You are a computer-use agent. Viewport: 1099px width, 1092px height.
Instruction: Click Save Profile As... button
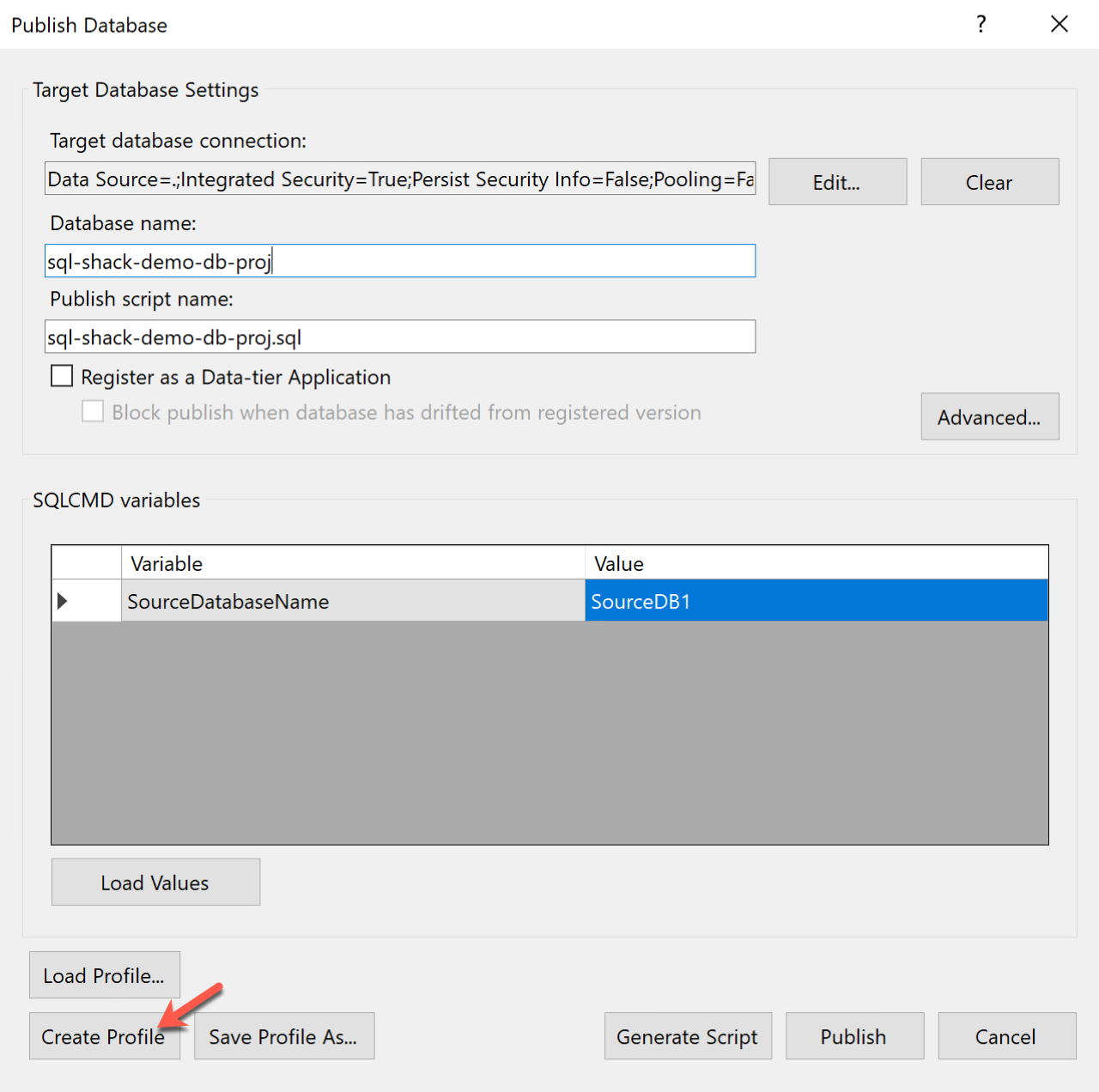pos(283,1036)
